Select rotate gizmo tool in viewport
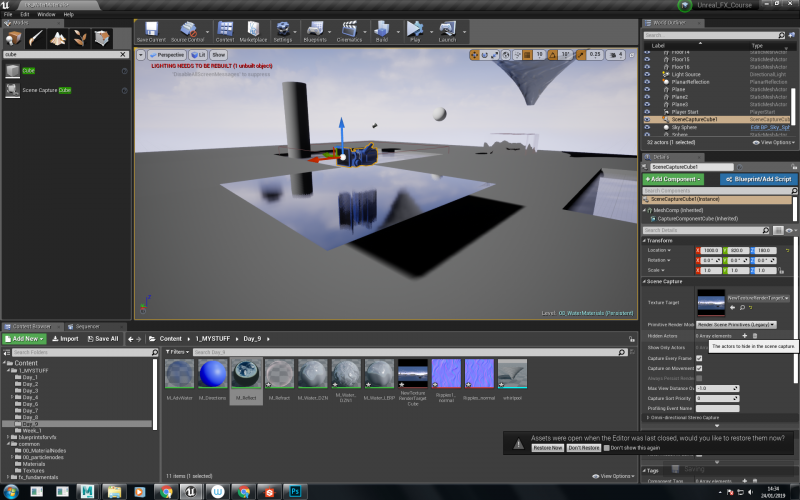This screenshot has height=500, width=800. (x=484, y=55)
